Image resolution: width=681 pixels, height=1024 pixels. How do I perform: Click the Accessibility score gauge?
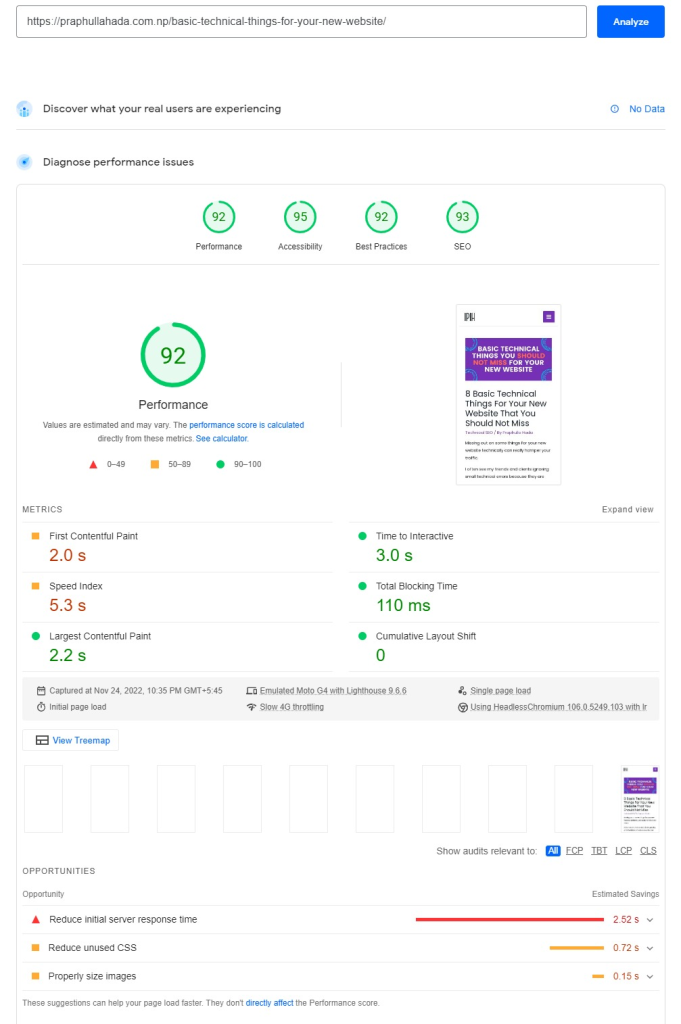(x=299, y=217)
